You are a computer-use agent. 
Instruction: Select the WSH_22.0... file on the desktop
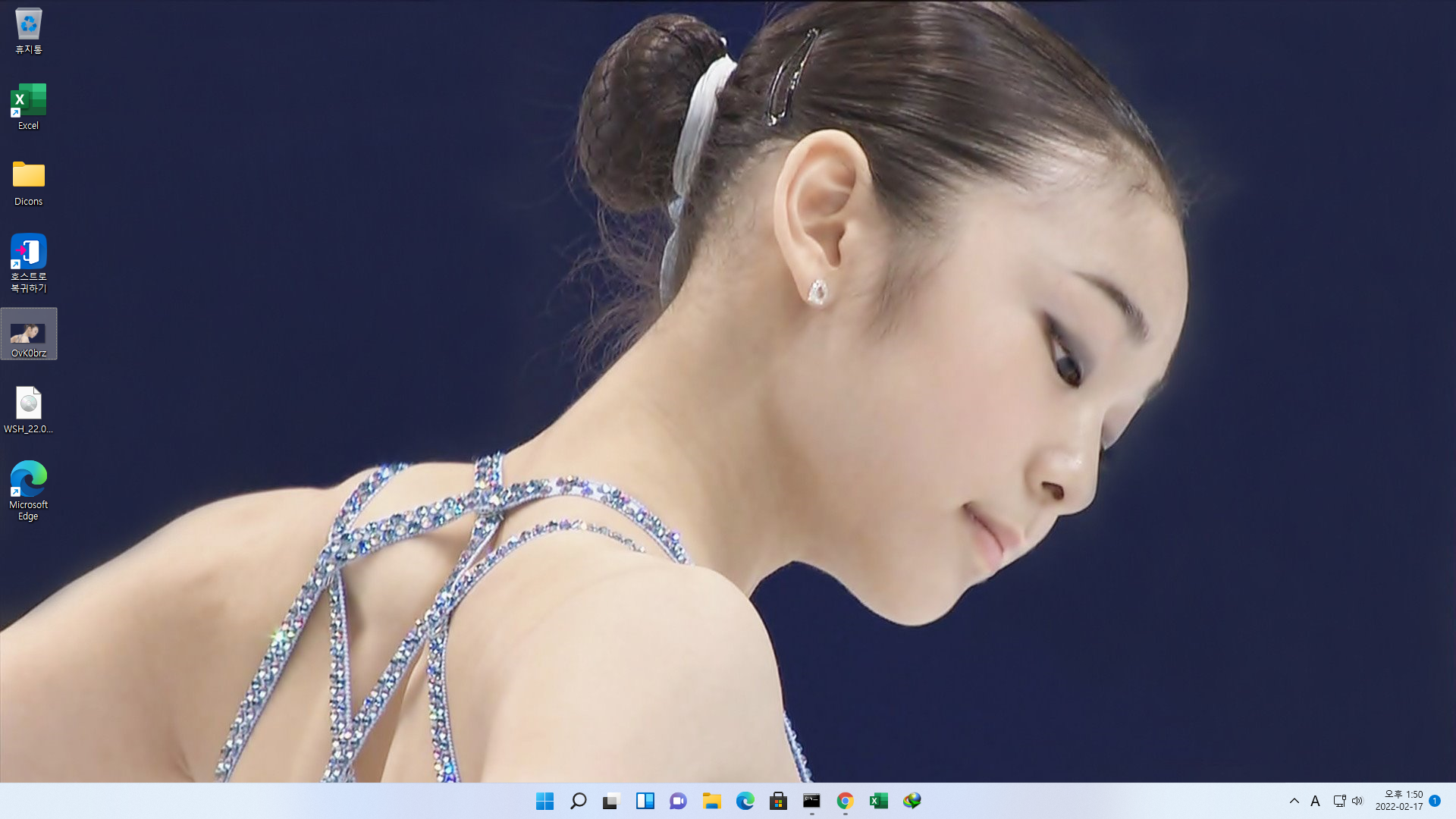[x=28, y=410]
